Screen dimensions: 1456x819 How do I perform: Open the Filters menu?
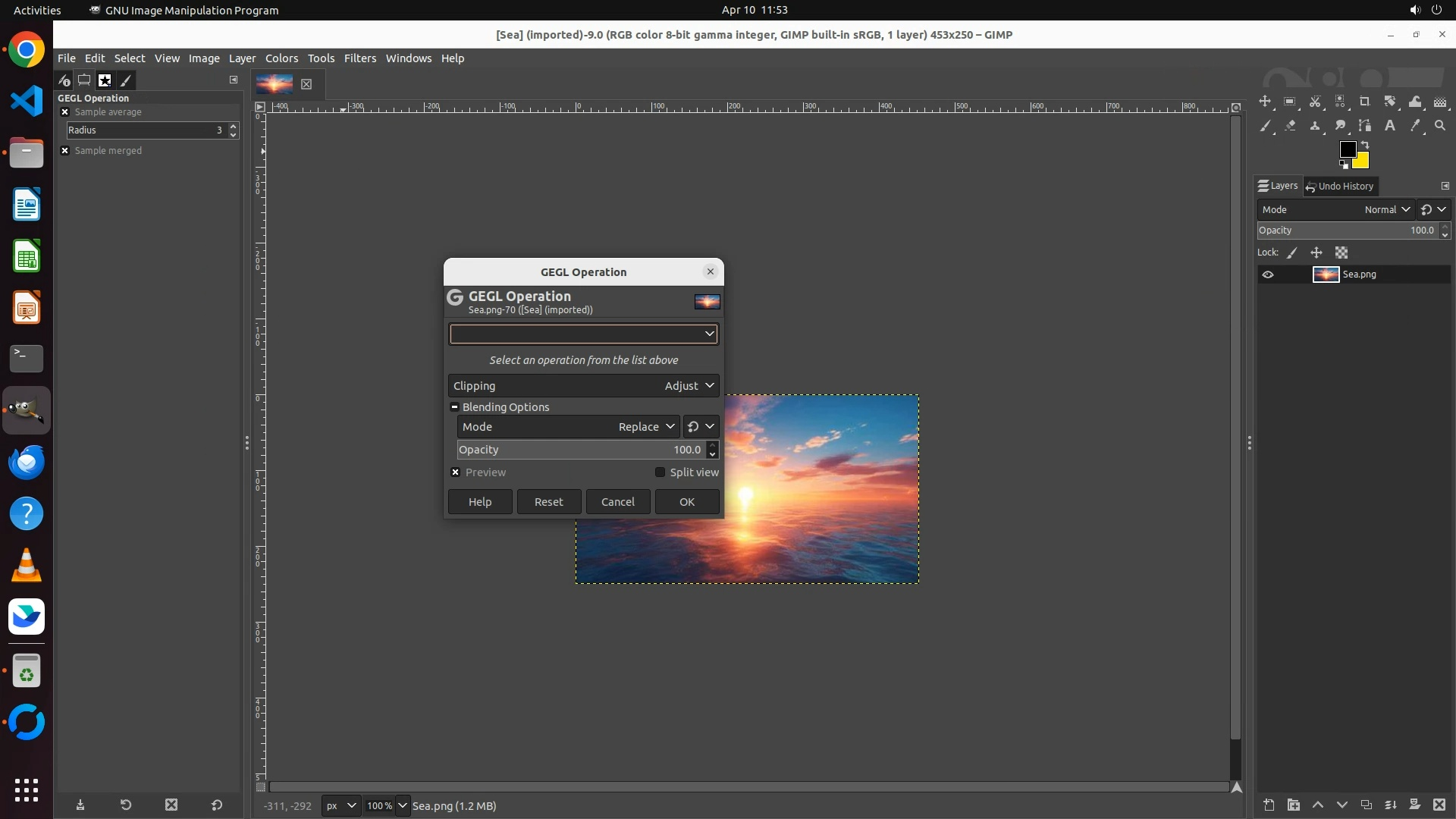359,58
